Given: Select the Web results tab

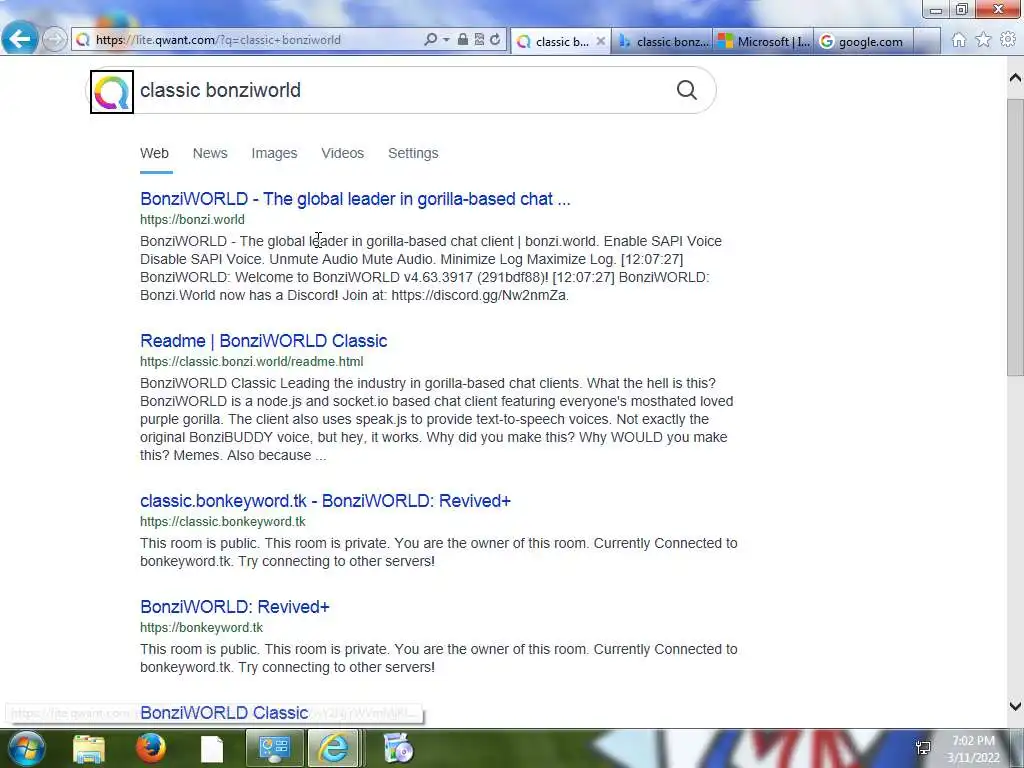Looking at the screenshot, I should (155, 153).
